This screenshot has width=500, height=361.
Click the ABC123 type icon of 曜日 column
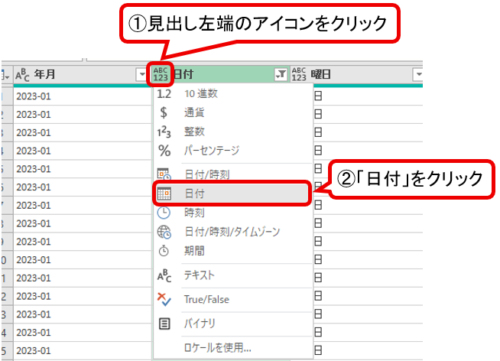pyautogui.click(x=299, y=74)
